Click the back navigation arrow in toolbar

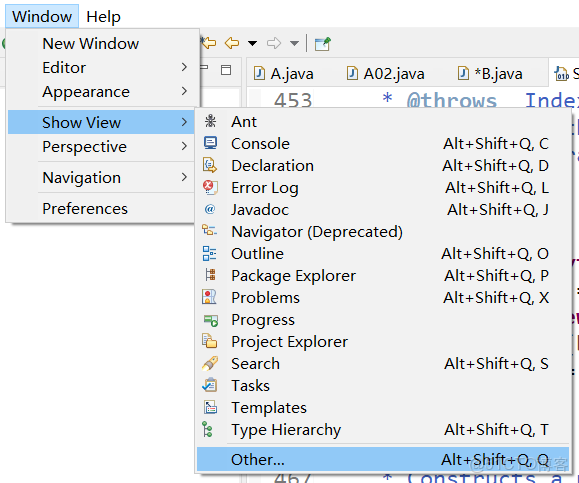[x=232, y=43]
